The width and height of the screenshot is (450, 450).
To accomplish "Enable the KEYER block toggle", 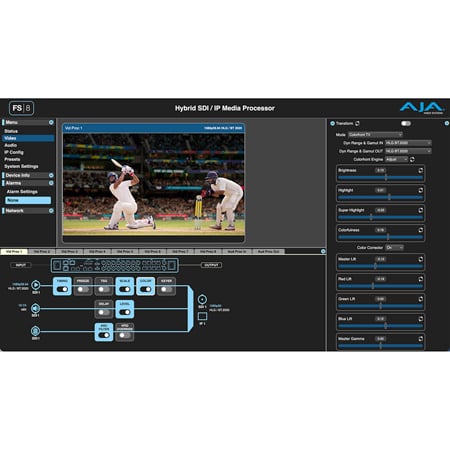I will 166,289.
